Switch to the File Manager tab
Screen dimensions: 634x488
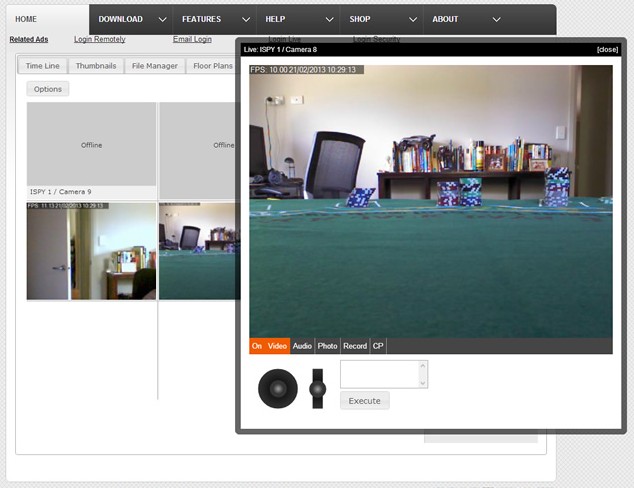(x=154, y=66)
